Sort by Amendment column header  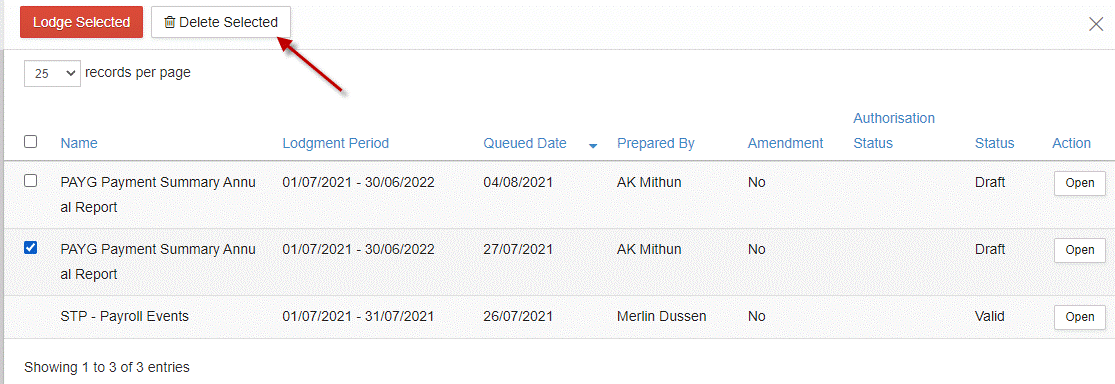[785, 143]
